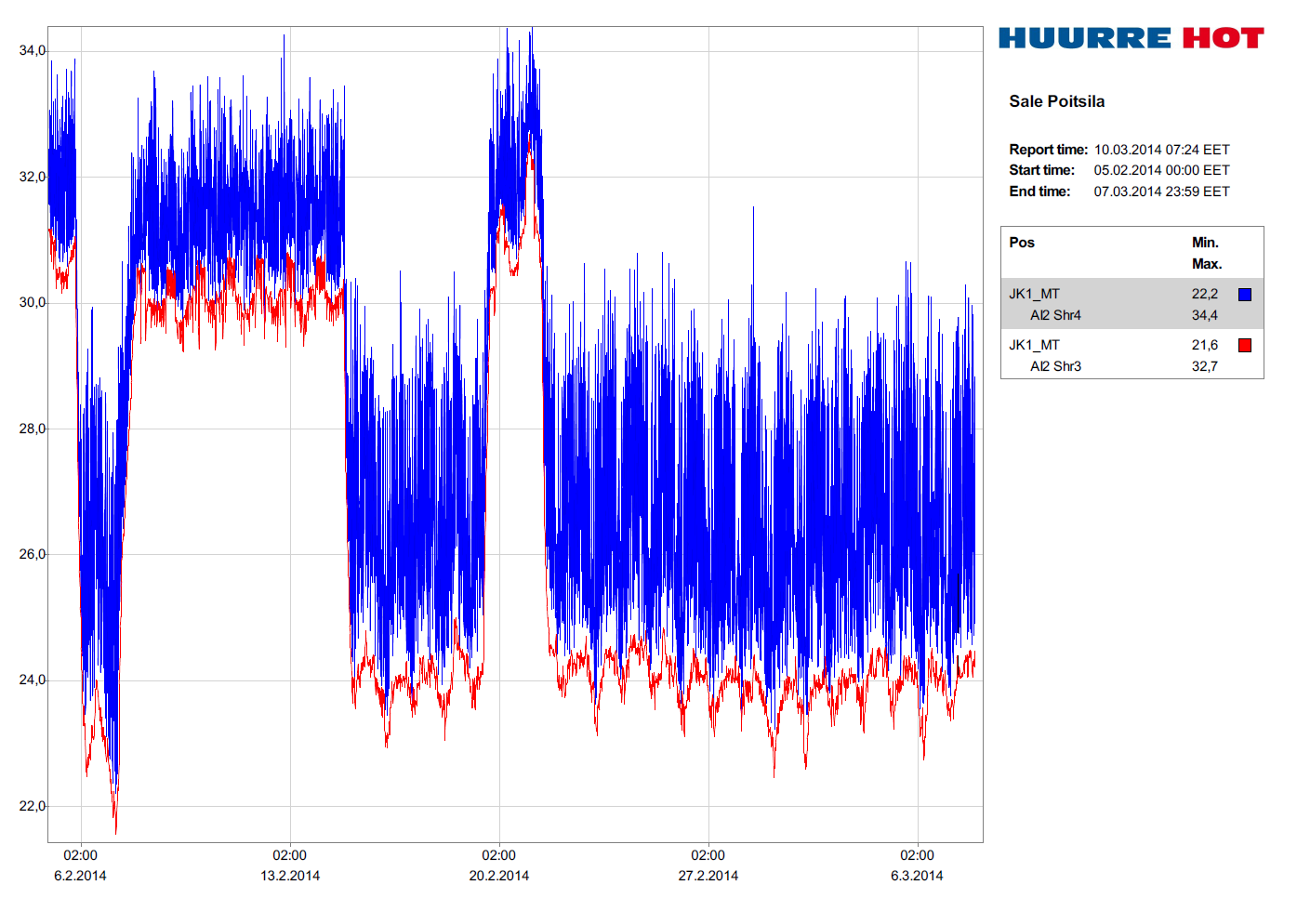This screenshot has height=924, width=1297.
Task: Click min value '21,6' in legend
Action: click(x=1205, y=345)
